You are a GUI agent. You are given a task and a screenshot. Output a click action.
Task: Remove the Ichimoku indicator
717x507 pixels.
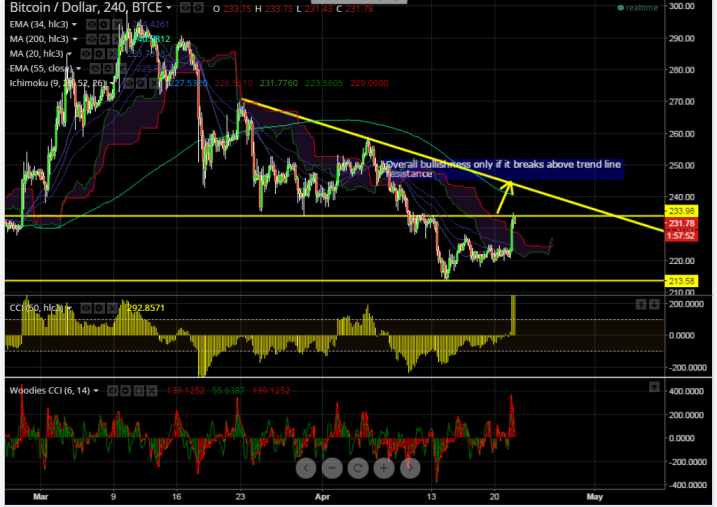155,83
